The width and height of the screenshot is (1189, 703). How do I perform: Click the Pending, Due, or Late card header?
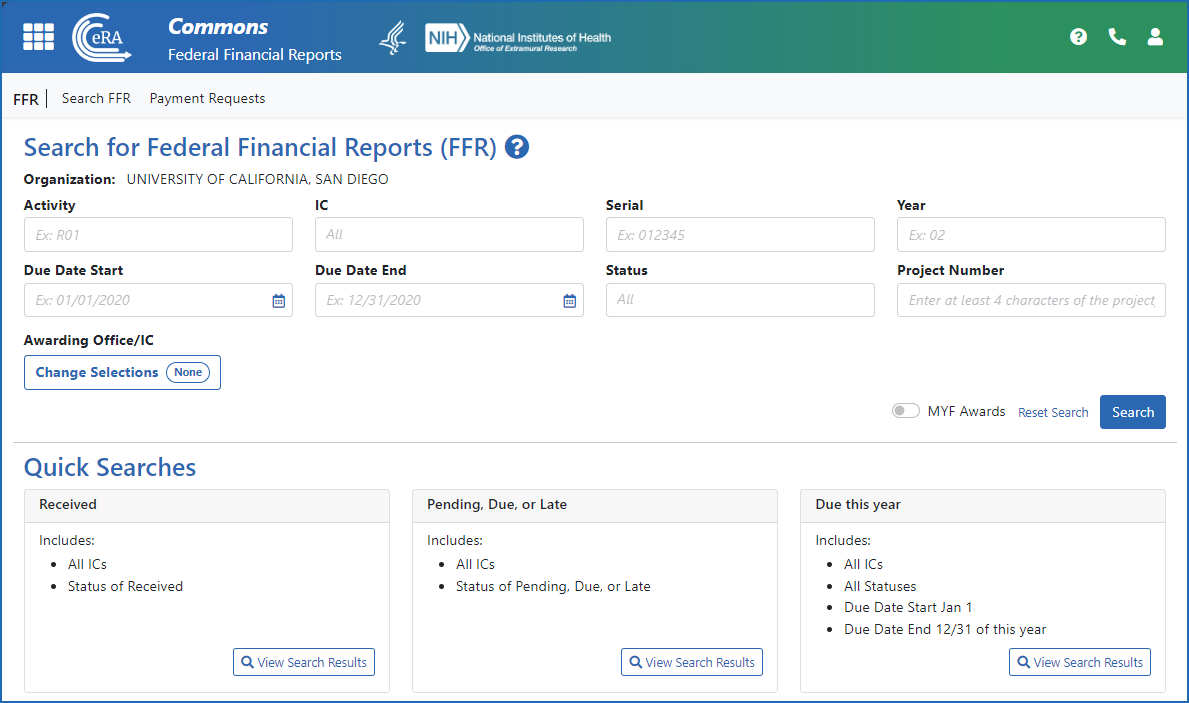click(594, 505)
